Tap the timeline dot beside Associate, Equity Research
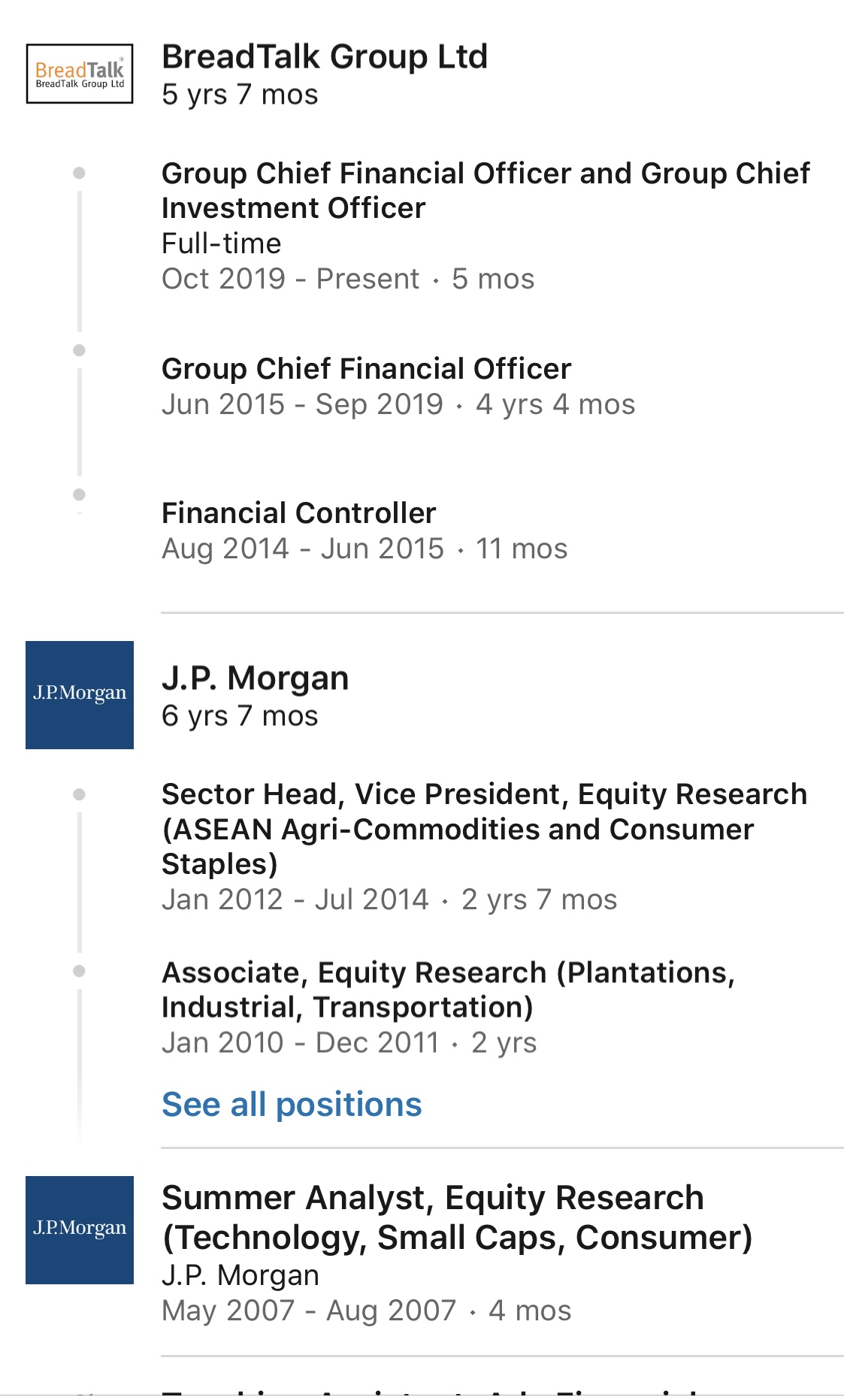The width and height of the screenshot is (844, 1400). click(x=79, y=971)
